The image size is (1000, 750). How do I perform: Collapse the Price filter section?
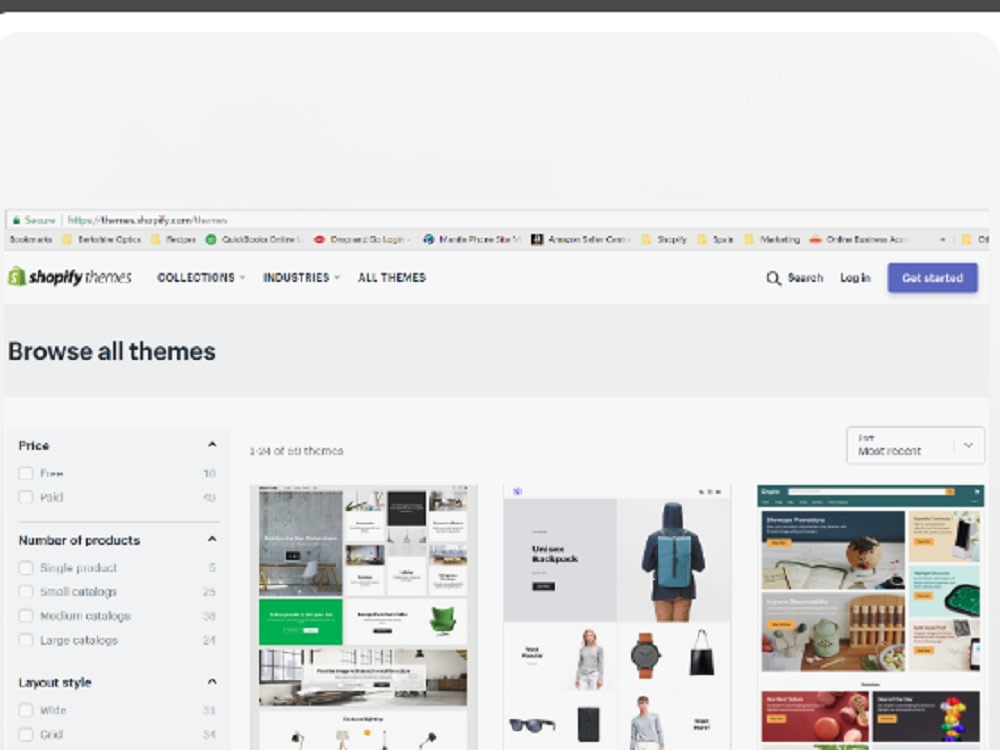tap(212, 445)
